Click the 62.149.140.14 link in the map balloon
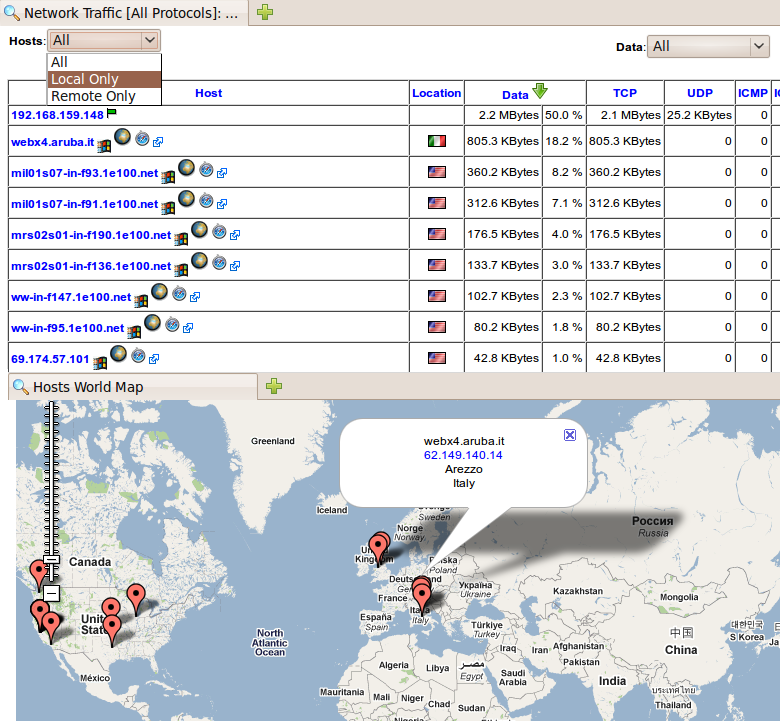This screenshot has height=721, width=780. (x=463, y=455)
